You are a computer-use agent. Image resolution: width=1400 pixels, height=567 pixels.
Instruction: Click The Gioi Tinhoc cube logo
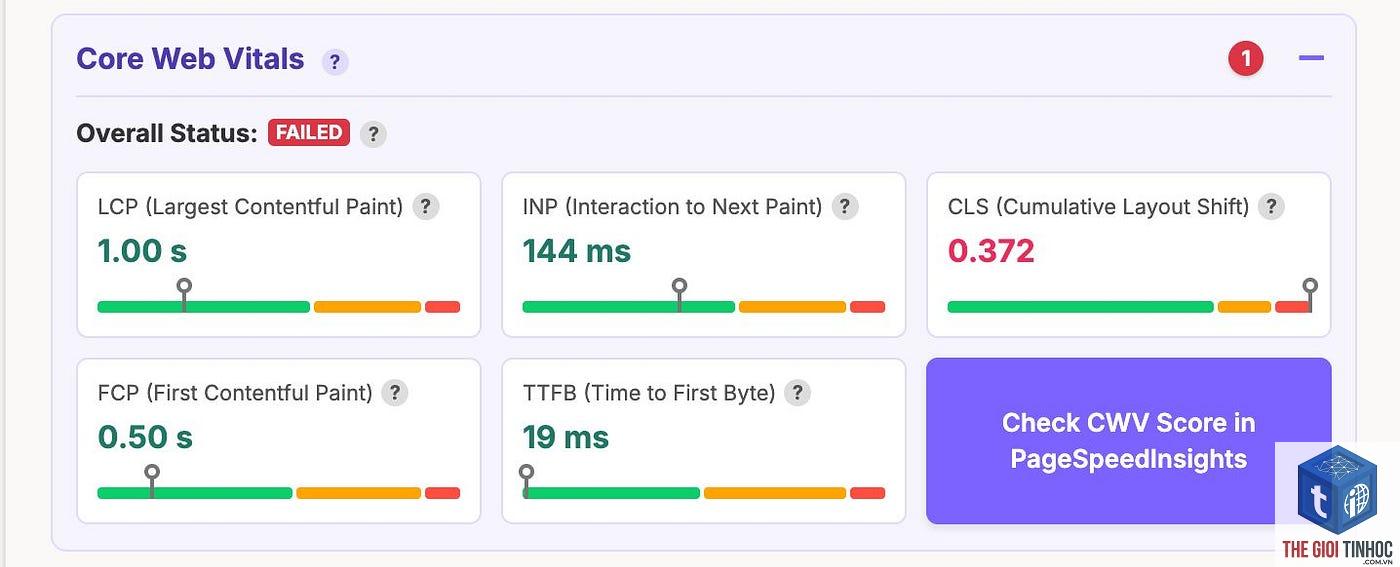(x=1337, y=488)
